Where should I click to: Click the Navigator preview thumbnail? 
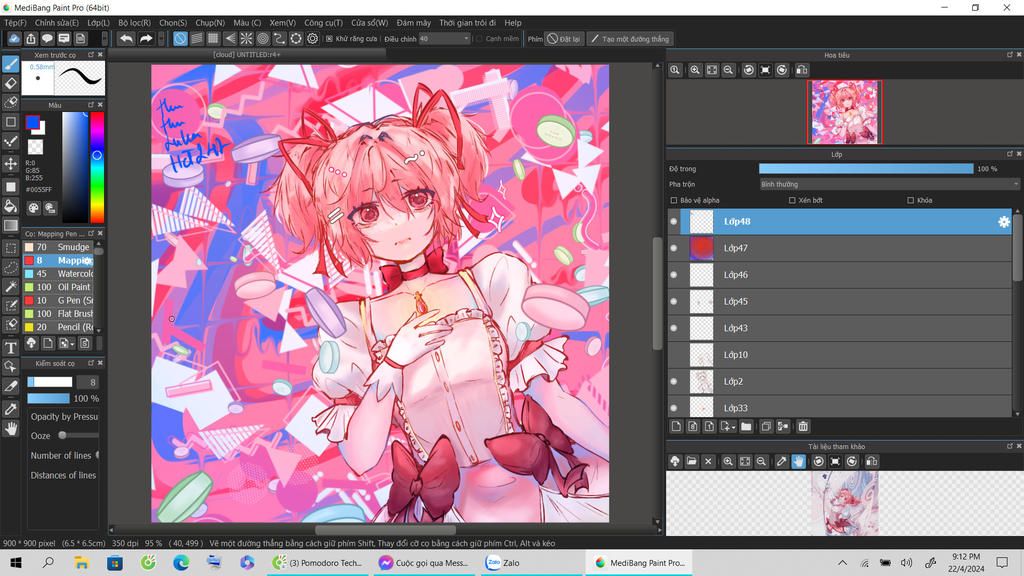pos(844,112)
